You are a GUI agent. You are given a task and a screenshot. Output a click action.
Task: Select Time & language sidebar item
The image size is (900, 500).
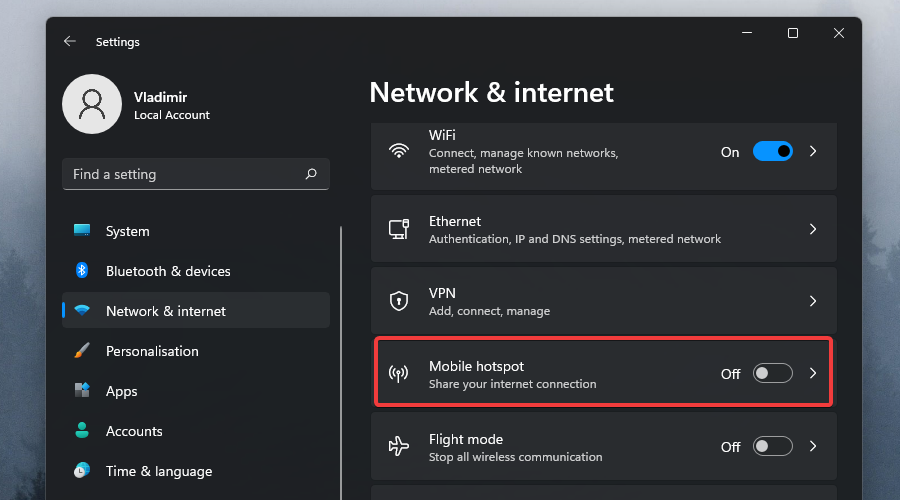click(x=158, y=471)
